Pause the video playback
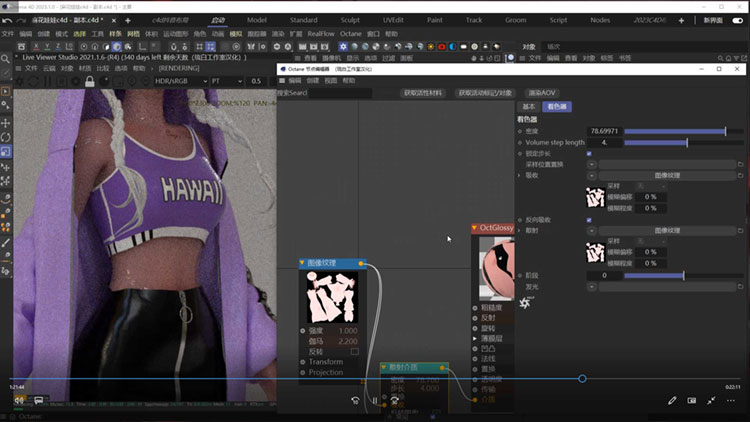The image size is (750, 422). [375, 400]
